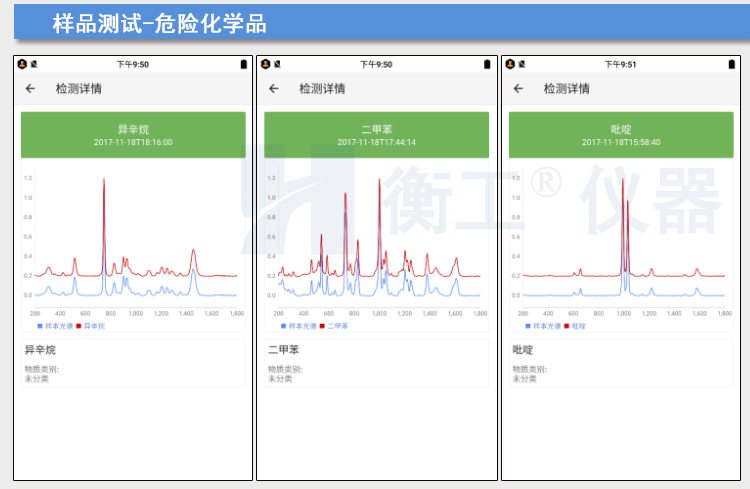Image resolution: width=750 pixels, height=489 pixels.
Task: Tap green 吡啶 banner with timestamp 15:58:40
Action: coord(621,135)
